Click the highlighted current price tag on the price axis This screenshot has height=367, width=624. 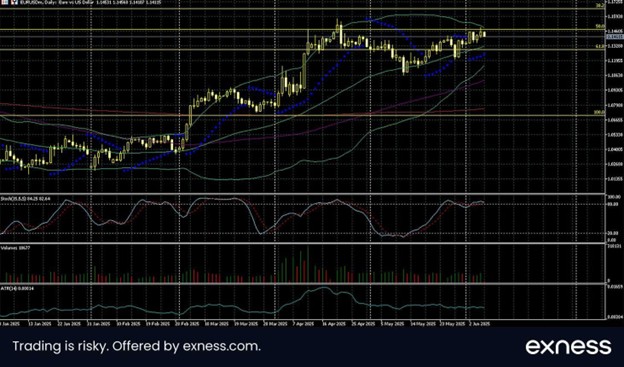coord(614,37)
